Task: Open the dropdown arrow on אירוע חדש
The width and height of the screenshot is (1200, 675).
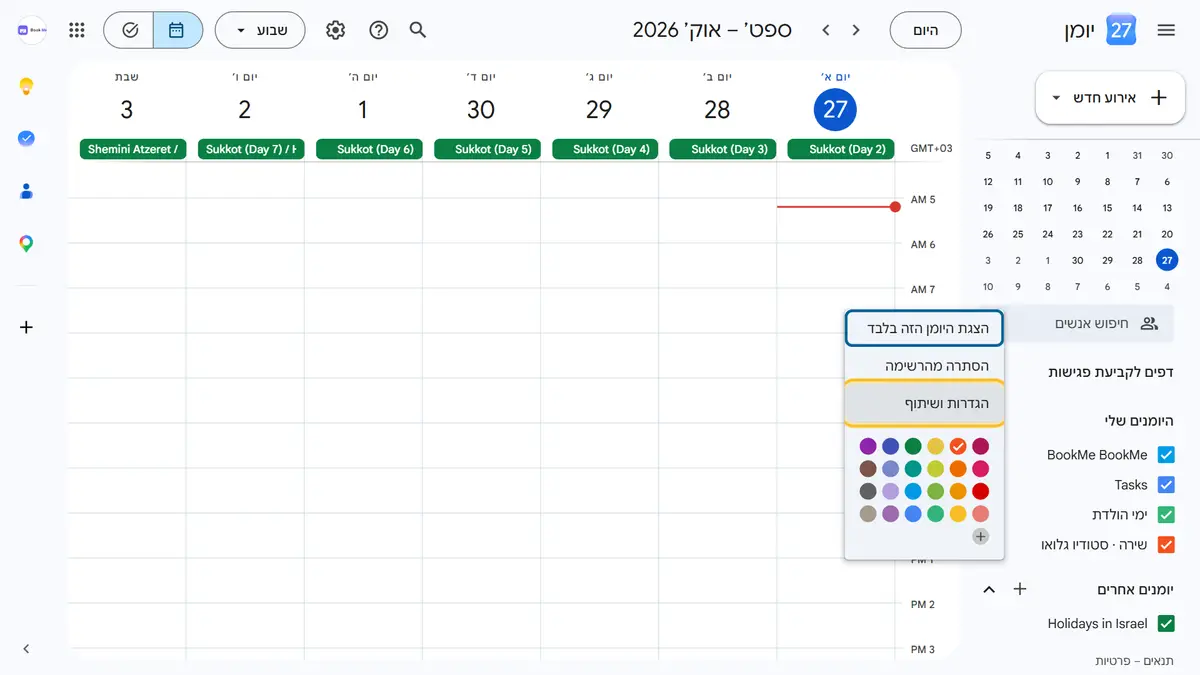Action: [1057, 98]
